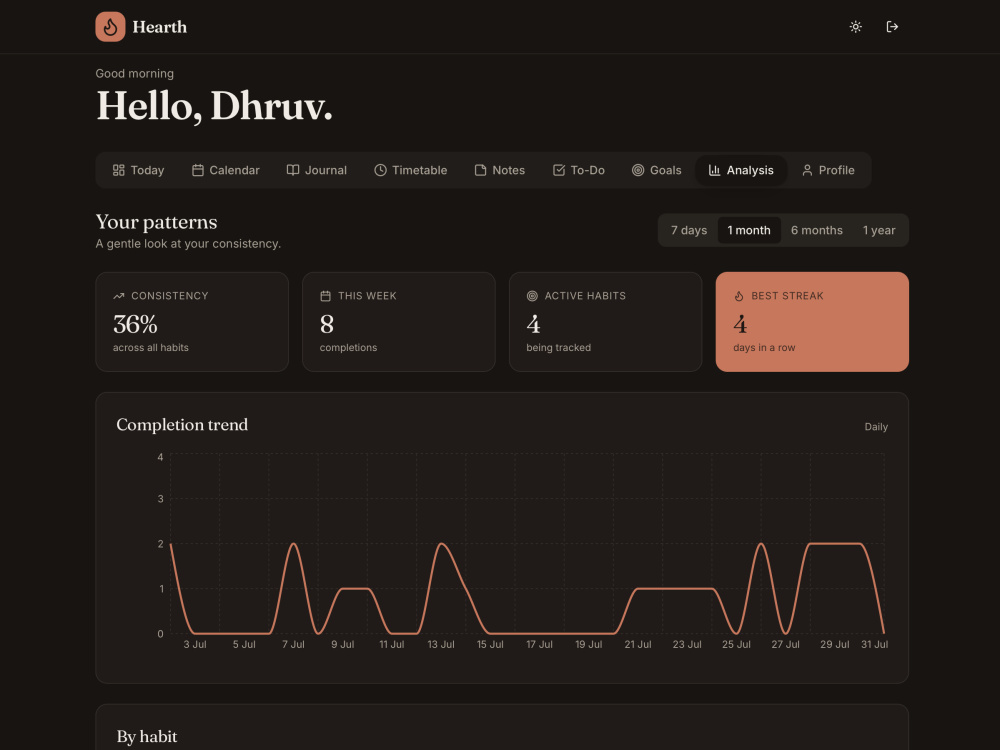Click the Your patterns heading

[x=156, y=222]
